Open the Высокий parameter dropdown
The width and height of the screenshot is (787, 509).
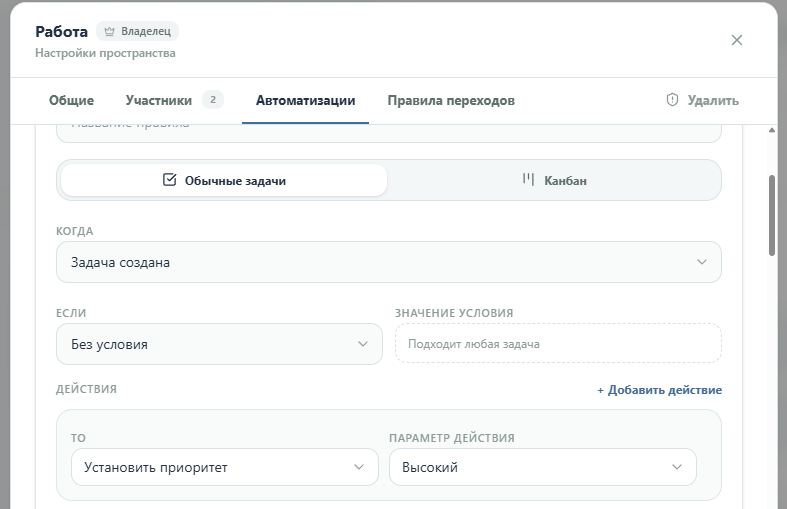543,467
